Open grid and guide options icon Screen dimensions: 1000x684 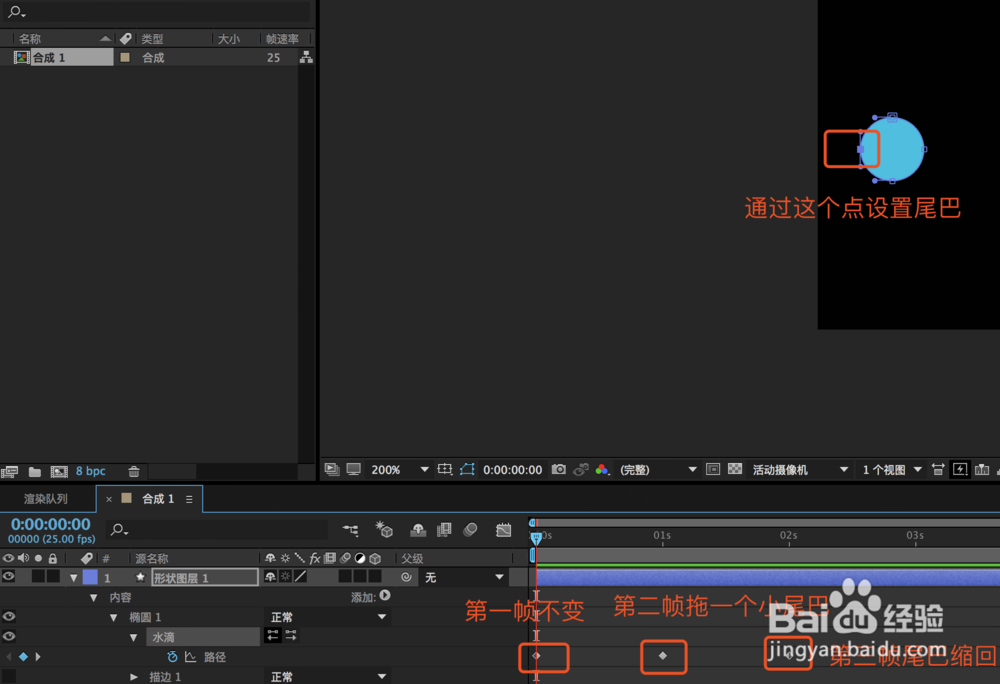pos(445,470)
